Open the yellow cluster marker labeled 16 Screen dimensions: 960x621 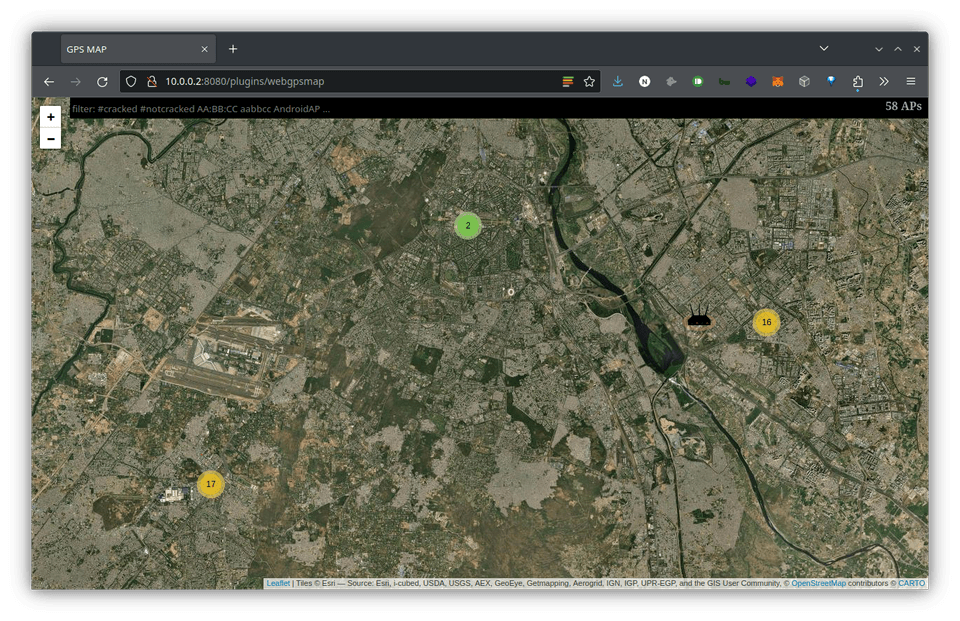pyautogui.click(x=766, y=322)
